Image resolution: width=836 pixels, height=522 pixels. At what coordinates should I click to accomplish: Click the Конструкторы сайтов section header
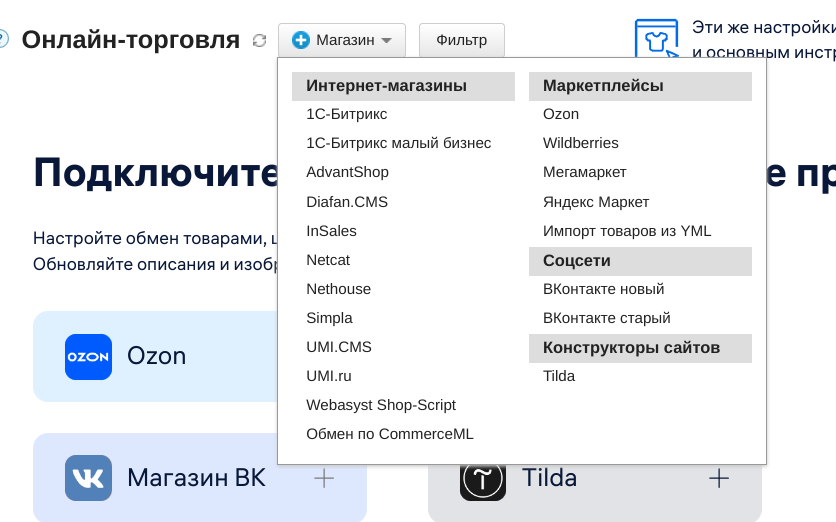(x=640, y=348)
